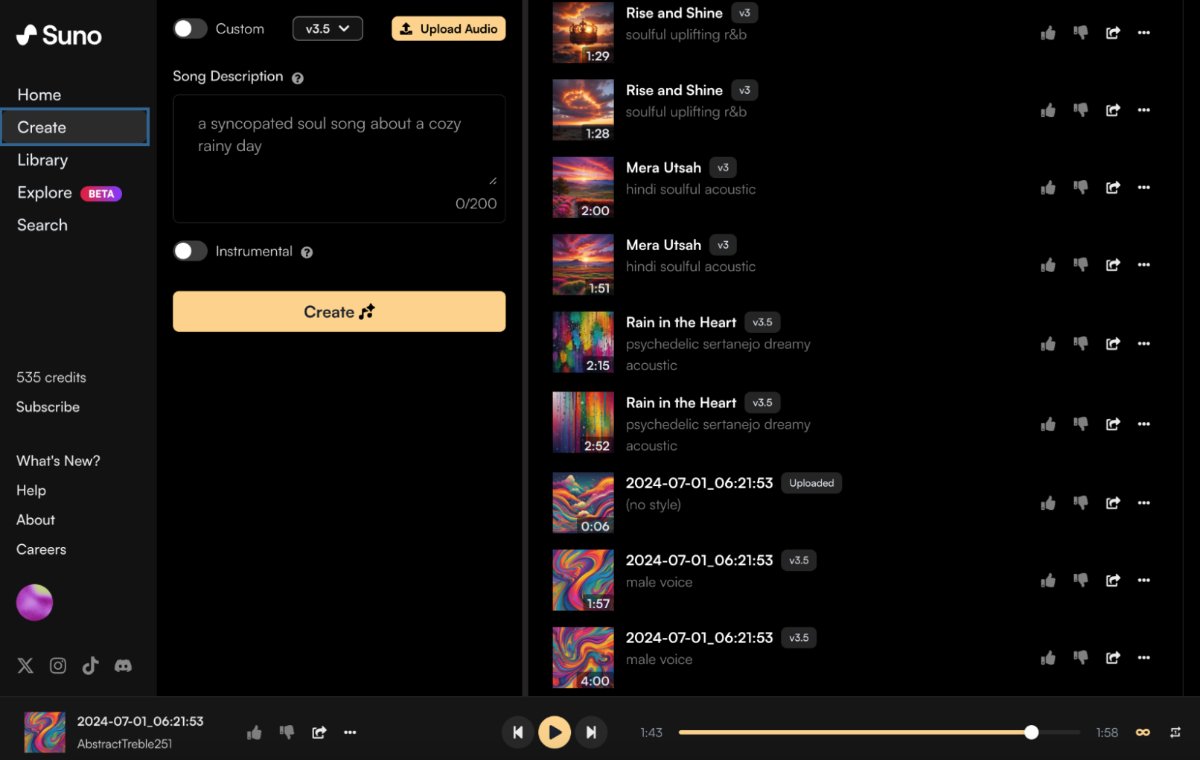1200x760 pixels.
Task: Click the Upload Audio button
Action: [x=448, y=29]
